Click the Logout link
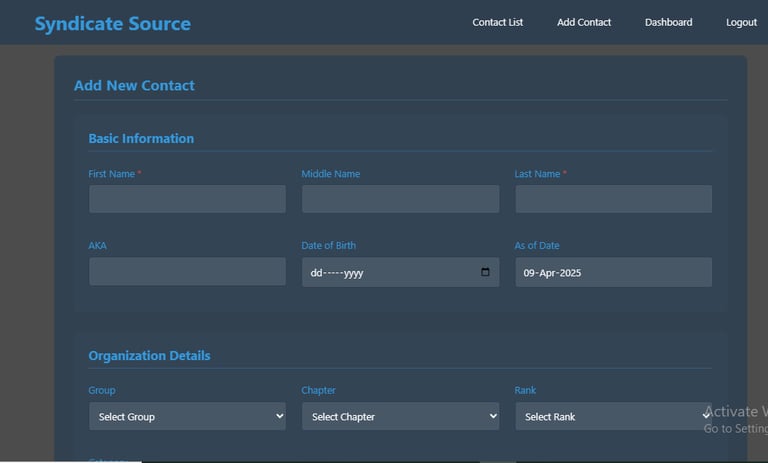Image resolution: width=768 pixels, height=463 pixels. (x=741, y=22)
